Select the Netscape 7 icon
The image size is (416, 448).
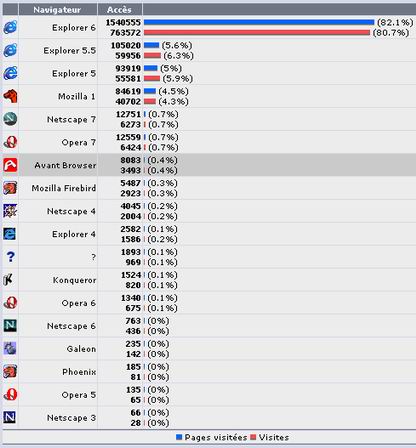[10, 119]
